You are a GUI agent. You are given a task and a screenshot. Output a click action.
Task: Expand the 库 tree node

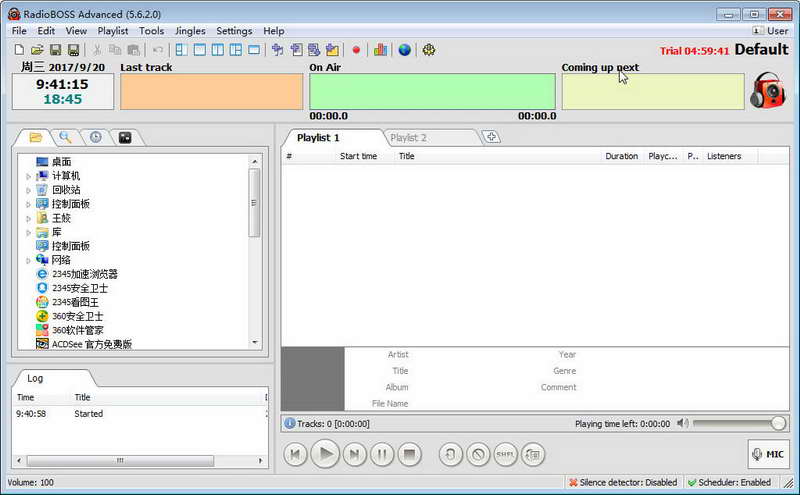[x=29, y=233]
